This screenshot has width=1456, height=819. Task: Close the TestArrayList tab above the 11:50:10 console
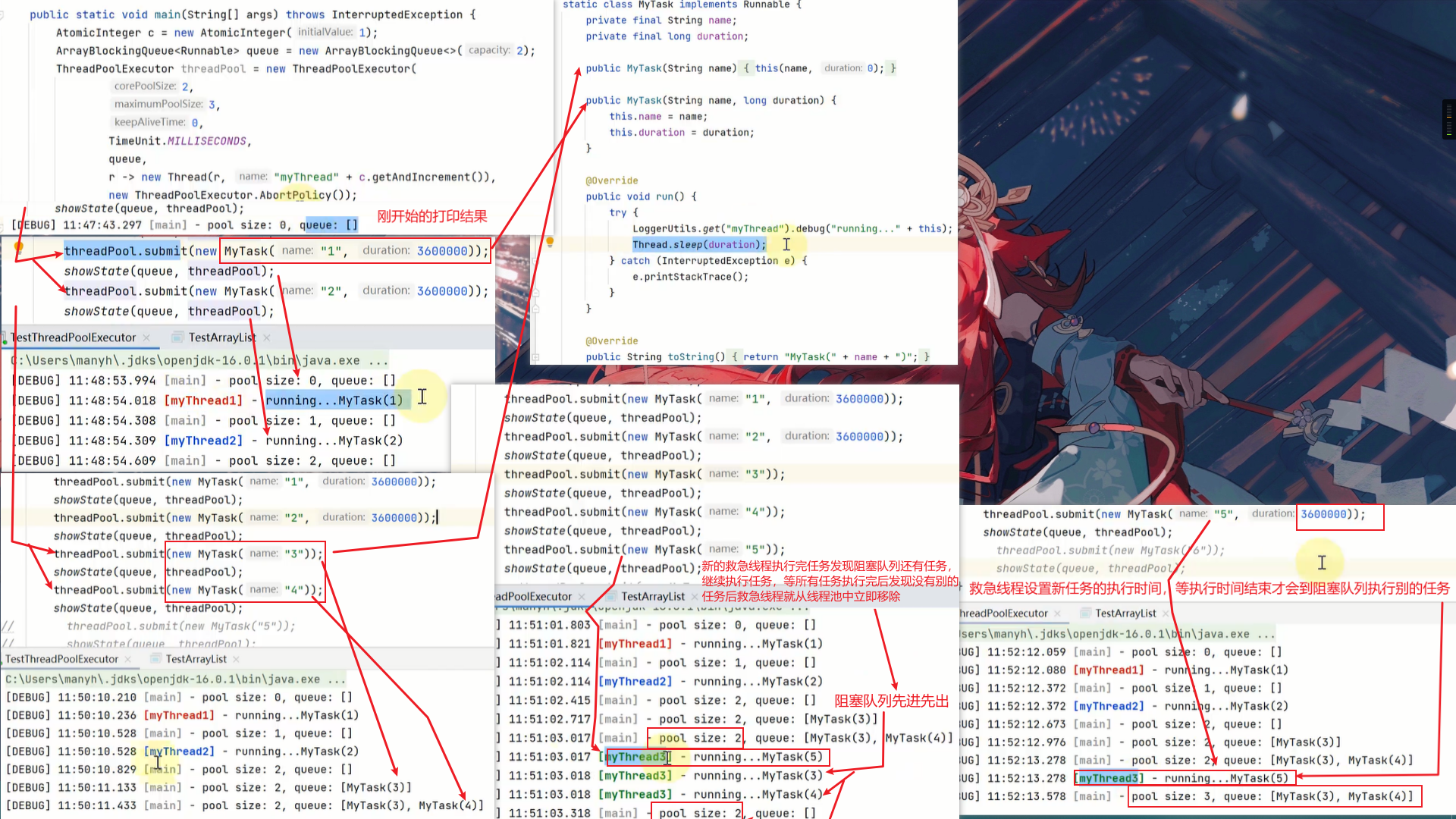pyautogui.click(x=236, y=659)
